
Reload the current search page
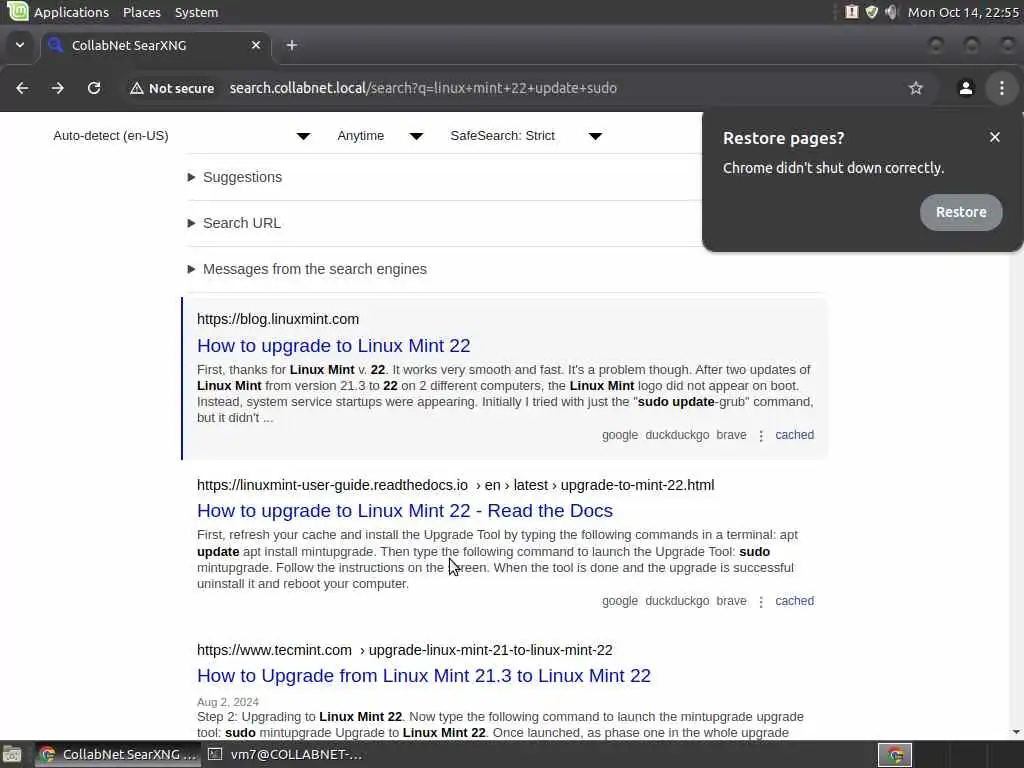pyautogui.click(x=94, y=88)
